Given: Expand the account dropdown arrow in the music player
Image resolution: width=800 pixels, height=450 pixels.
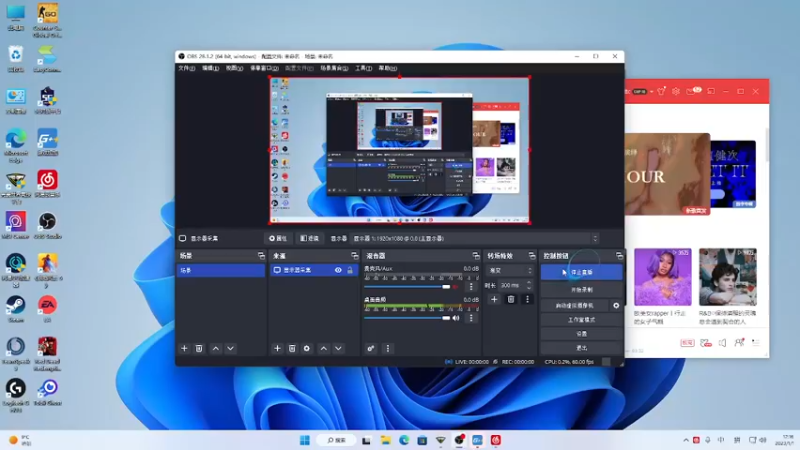Looking at the screenshot, I should point(652,92).
